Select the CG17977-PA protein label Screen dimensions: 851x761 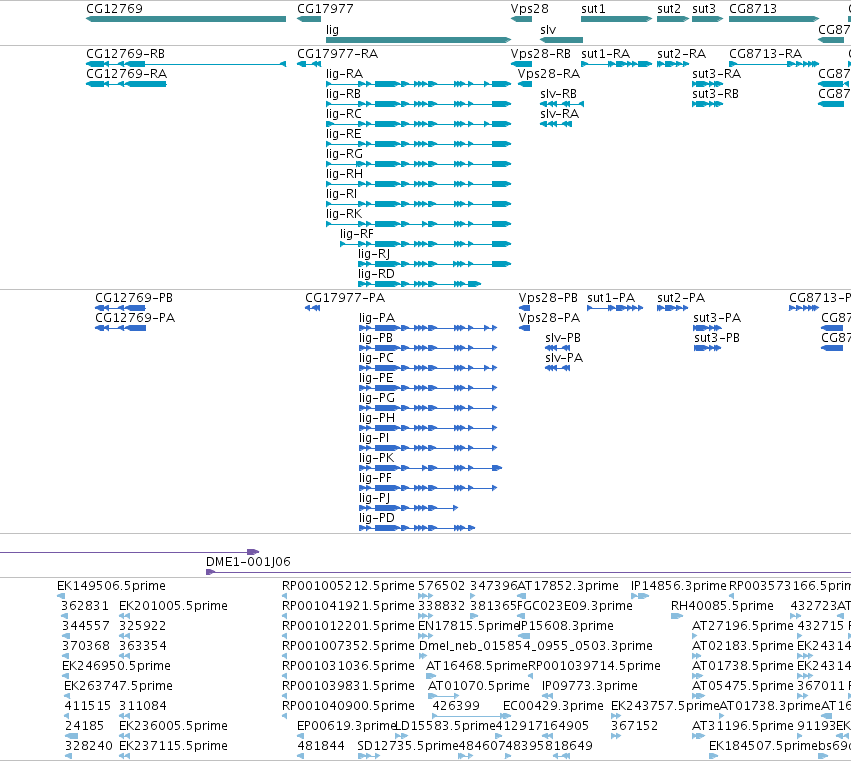tap(345, 298)
